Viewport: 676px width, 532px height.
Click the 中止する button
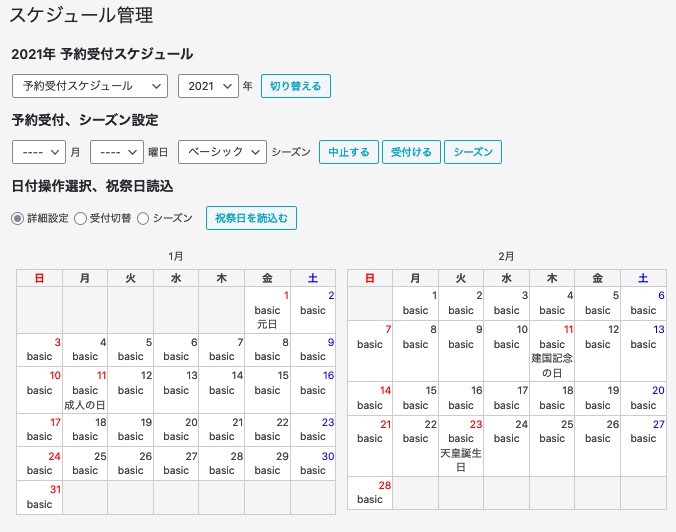(349, 152)
